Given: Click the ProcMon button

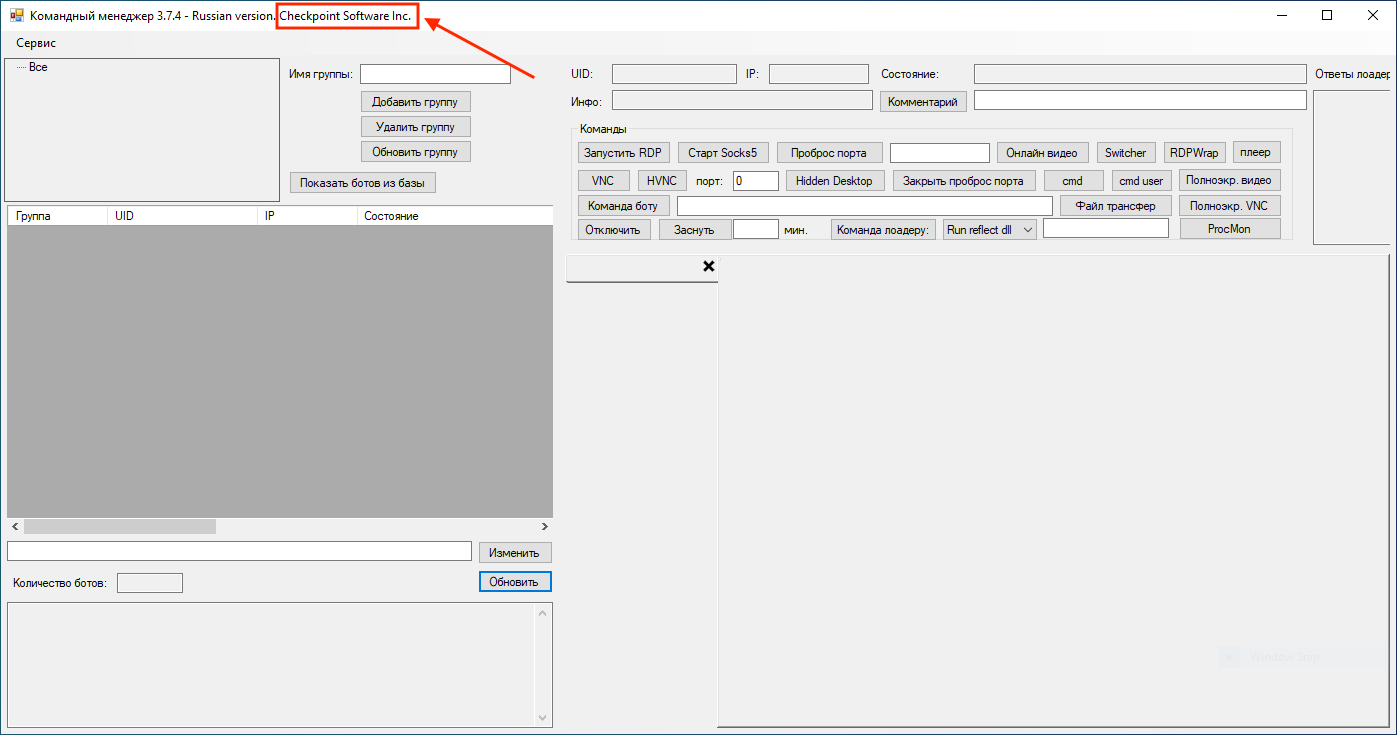Looking at the screenshot, I should coord(1230,228).
